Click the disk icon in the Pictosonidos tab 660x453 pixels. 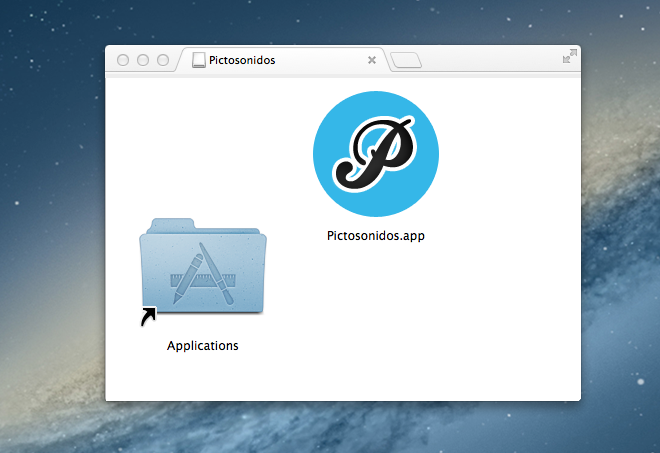click(199, 60)
